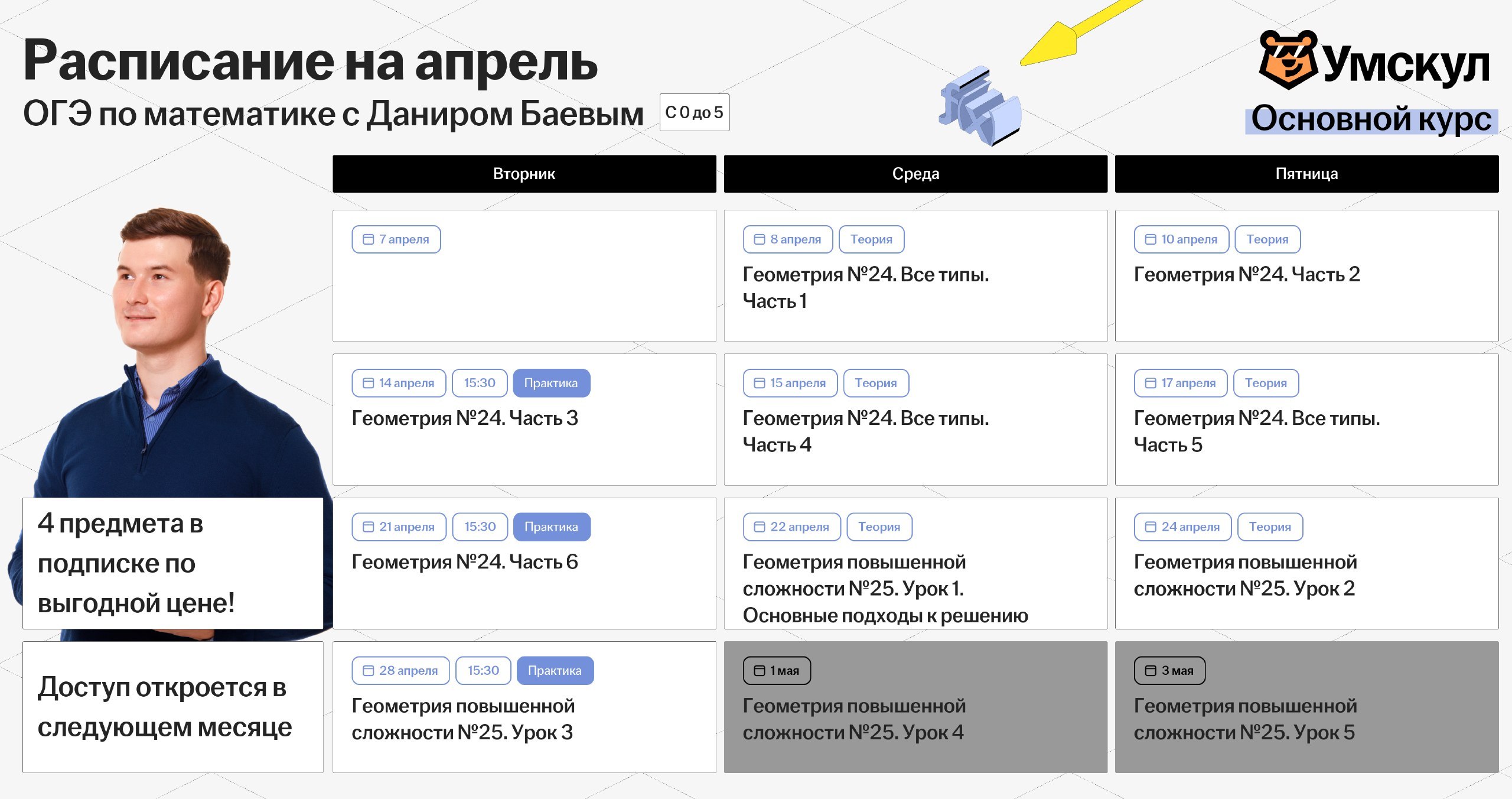Click the Теория tag on 10 апреля
This screenshot has width=1512, height=799.
point(1267,239)
